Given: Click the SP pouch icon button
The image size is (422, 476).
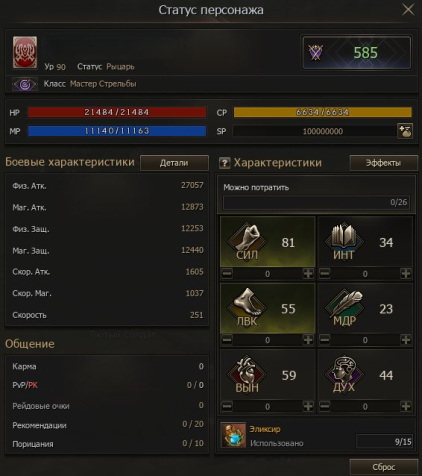Looking at the screenshot, I should 405,131.
